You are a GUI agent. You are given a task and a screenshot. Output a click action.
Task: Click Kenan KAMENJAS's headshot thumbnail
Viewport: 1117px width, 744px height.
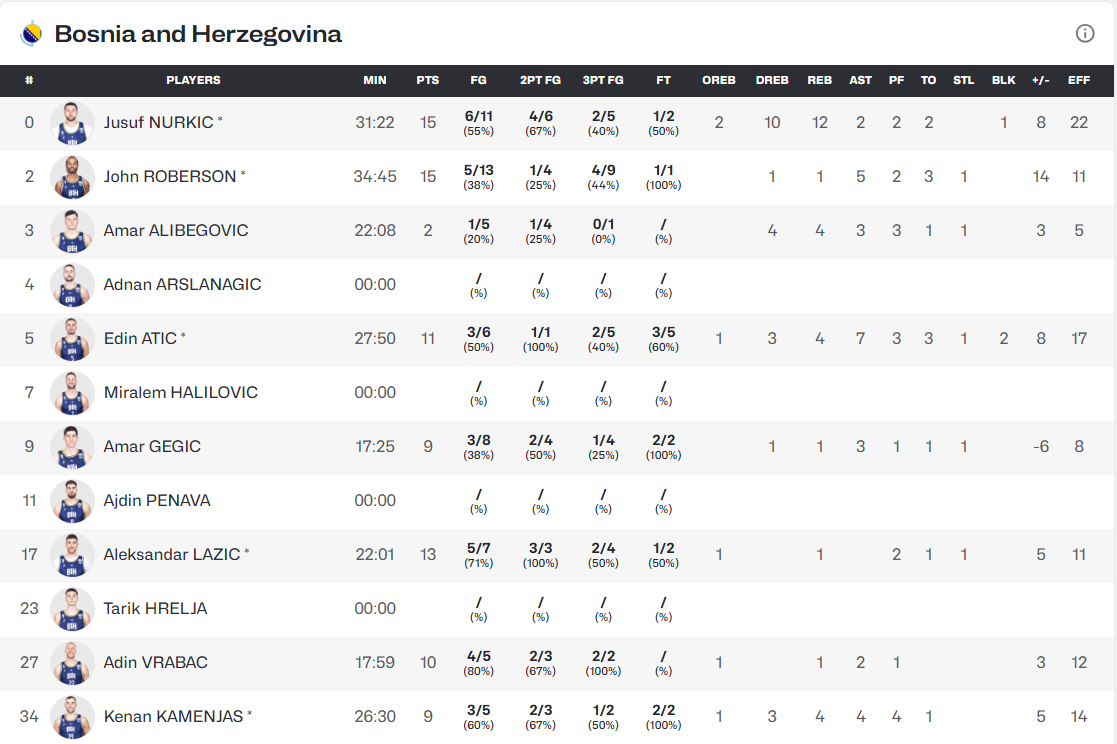tap(72, 717)
